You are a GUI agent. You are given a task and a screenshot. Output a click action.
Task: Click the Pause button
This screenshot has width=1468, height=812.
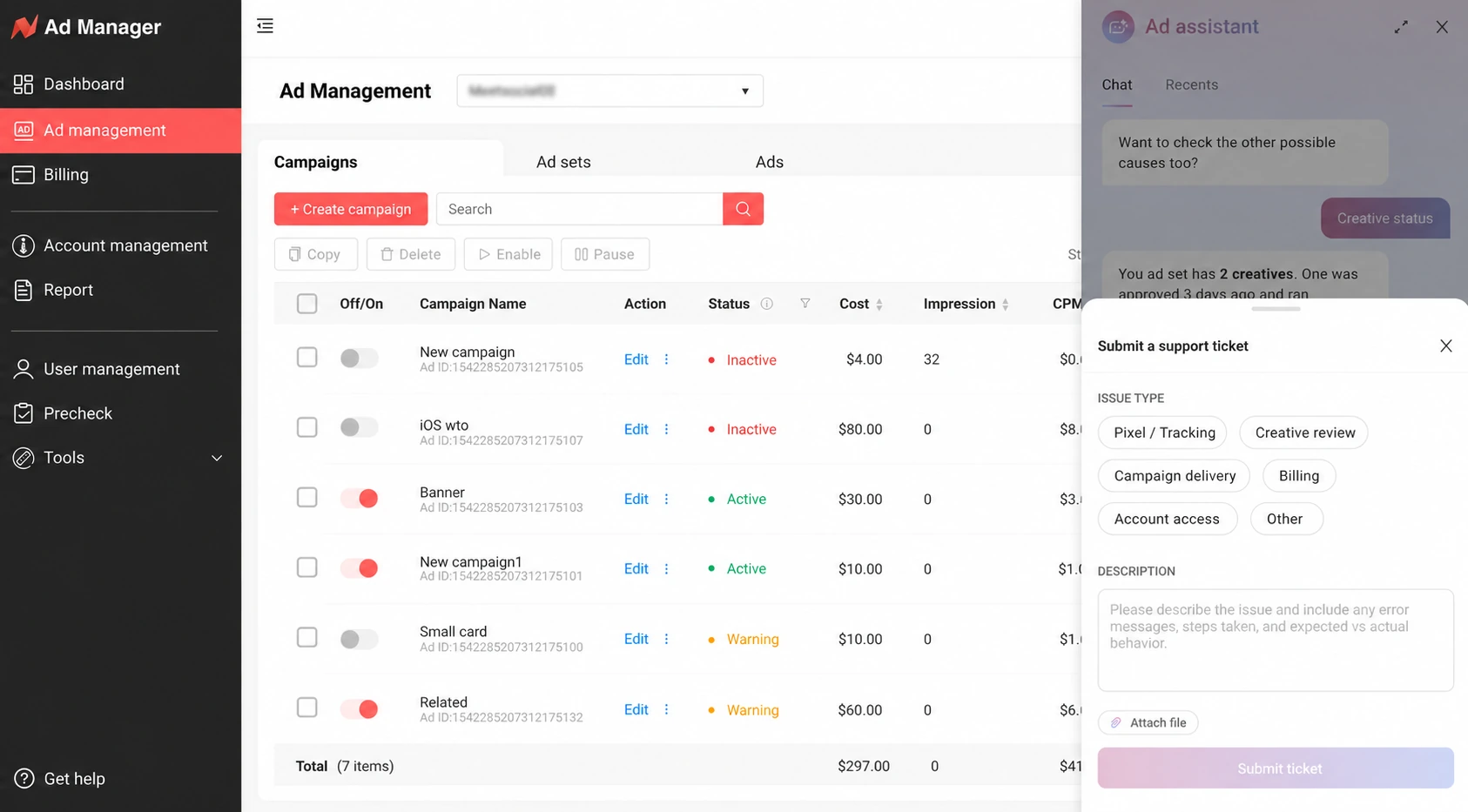[x=605, y=254]
